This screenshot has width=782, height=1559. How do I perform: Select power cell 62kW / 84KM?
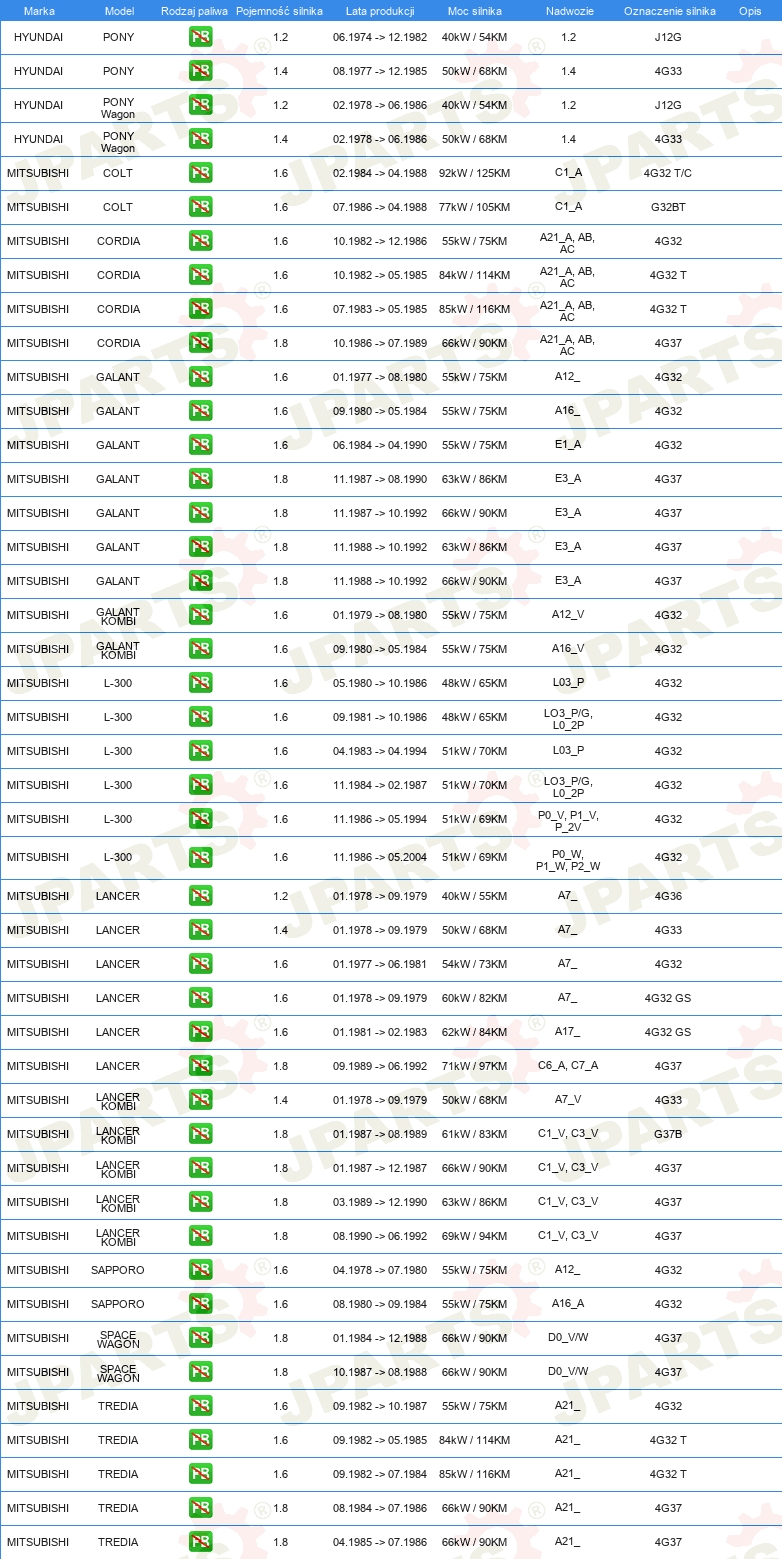(475, 1032)
